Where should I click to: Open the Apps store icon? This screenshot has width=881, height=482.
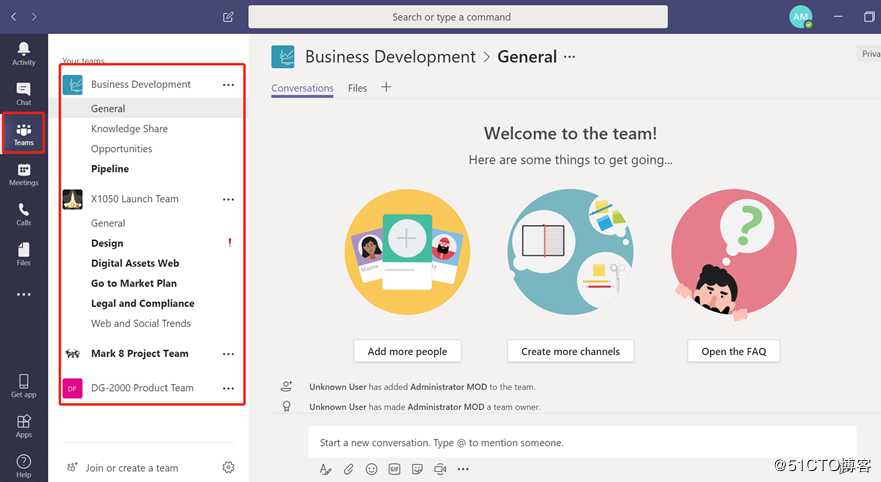(x=24, y=426)
